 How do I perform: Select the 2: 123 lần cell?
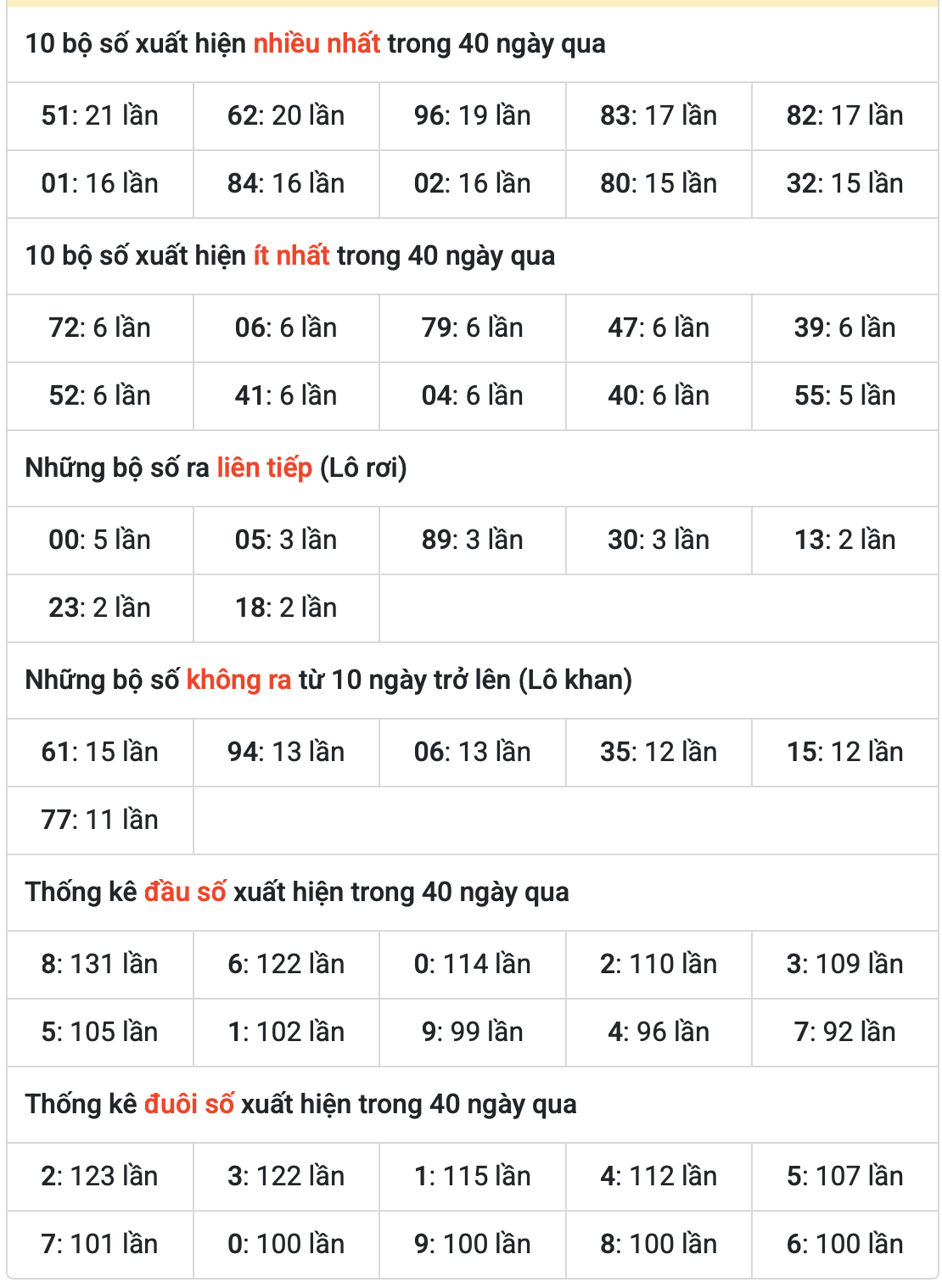[x=100, y=1177]
